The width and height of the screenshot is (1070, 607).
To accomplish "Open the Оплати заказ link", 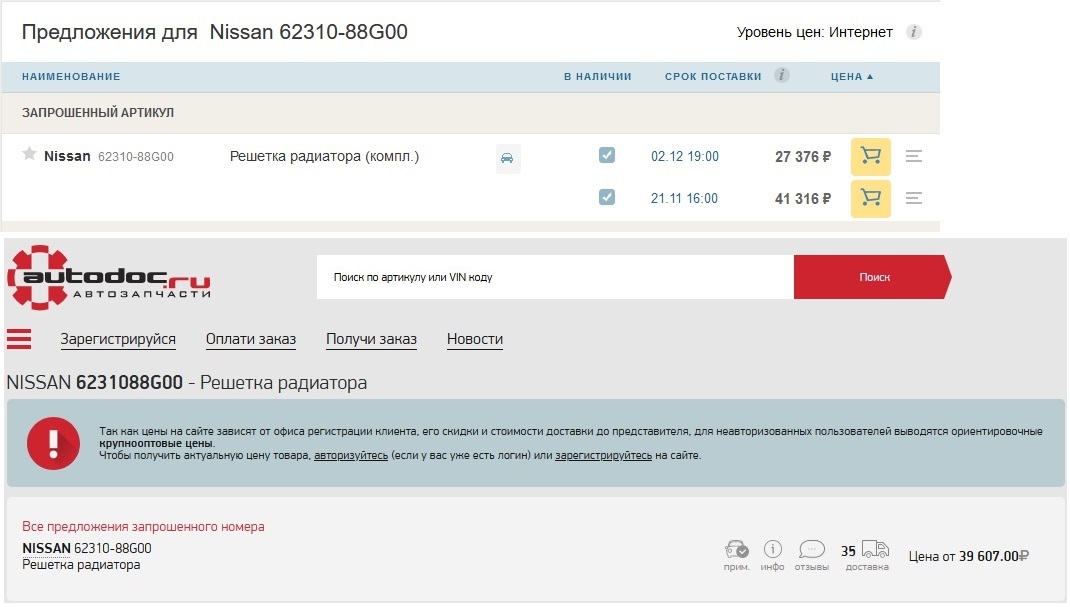I will click(250, 339).
